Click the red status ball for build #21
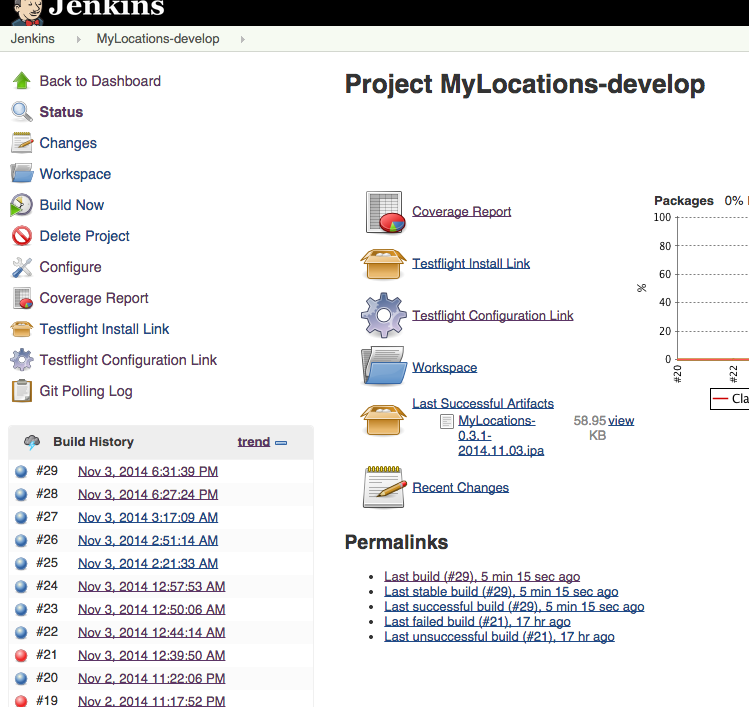Image resolution: width=749 pixels, height=707 pixels. tap(21, 655)
